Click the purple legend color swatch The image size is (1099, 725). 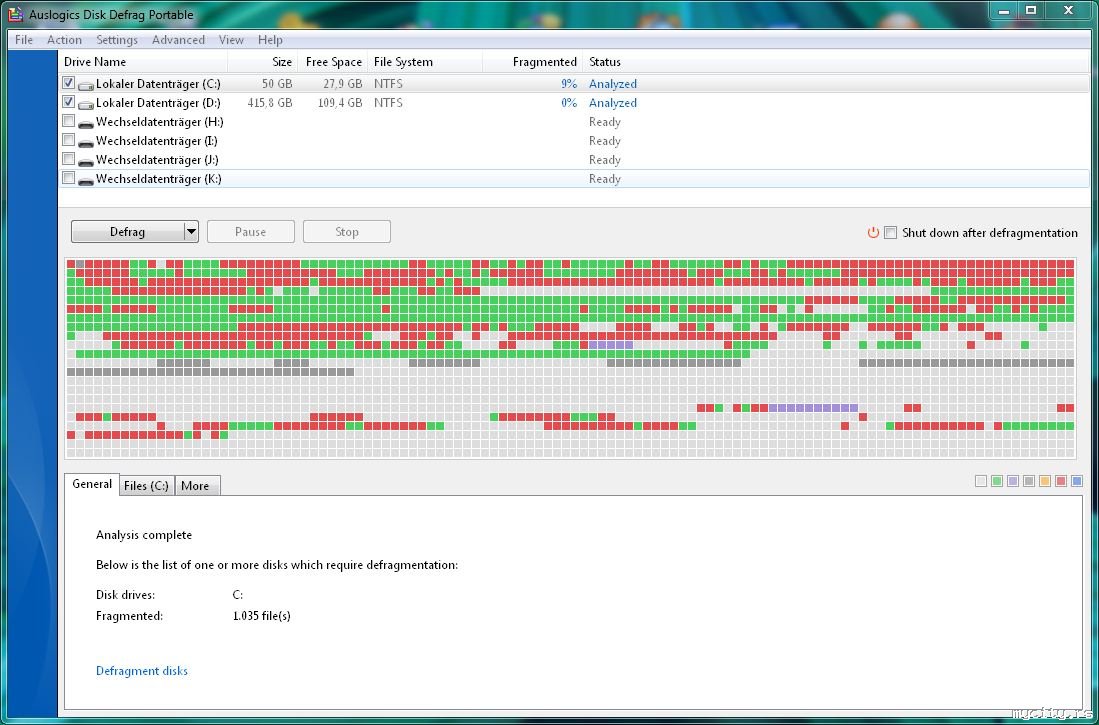[1013, 481]
